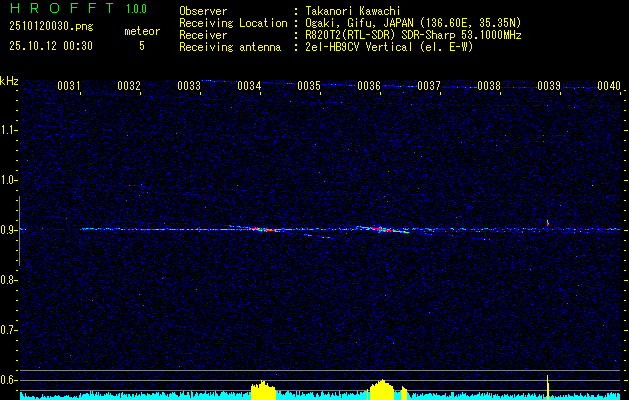
Task: Click the 0032 time marker
Action: click(x=129, y=85)
